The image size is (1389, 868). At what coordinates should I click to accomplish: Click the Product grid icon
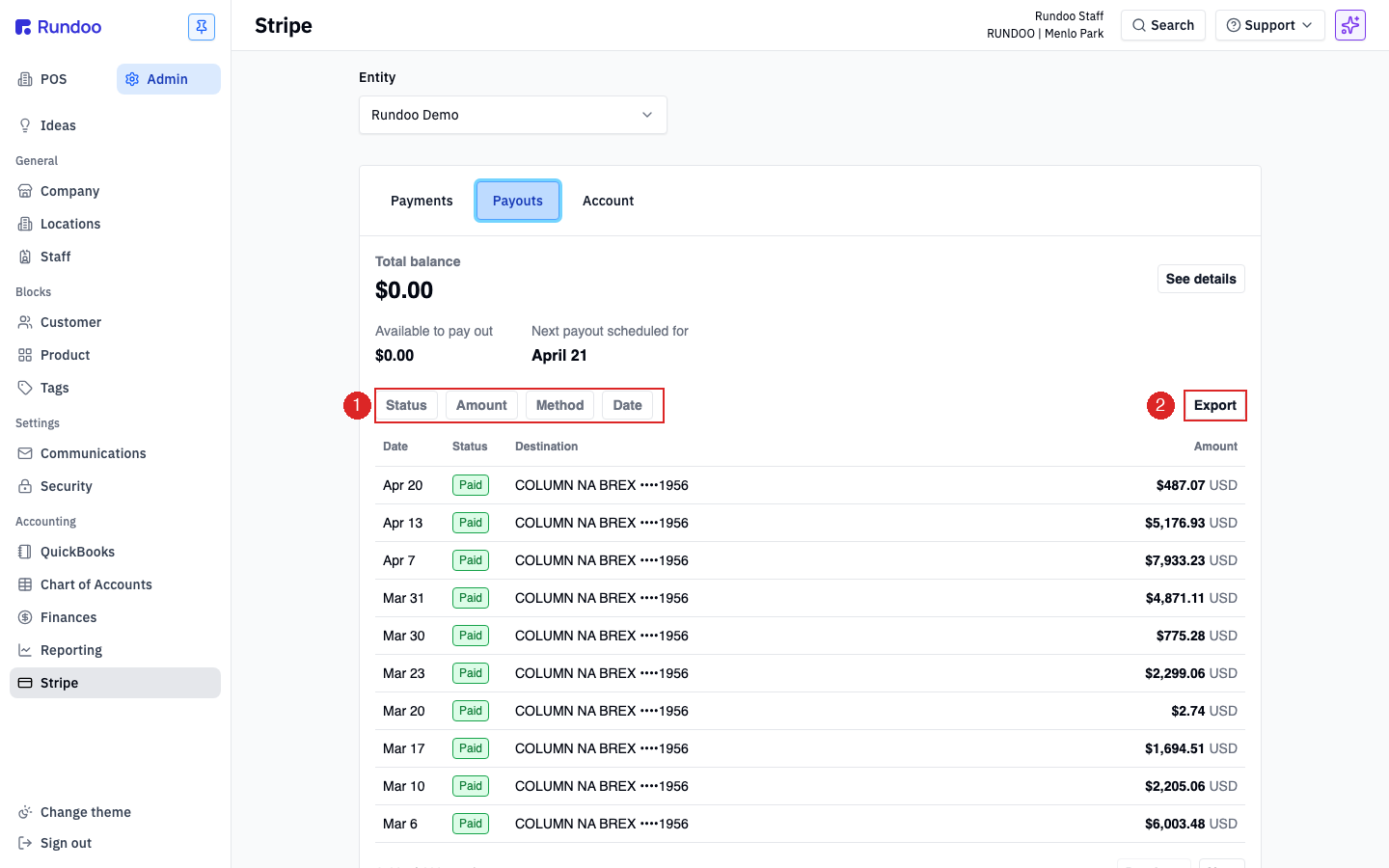point(25,355)
